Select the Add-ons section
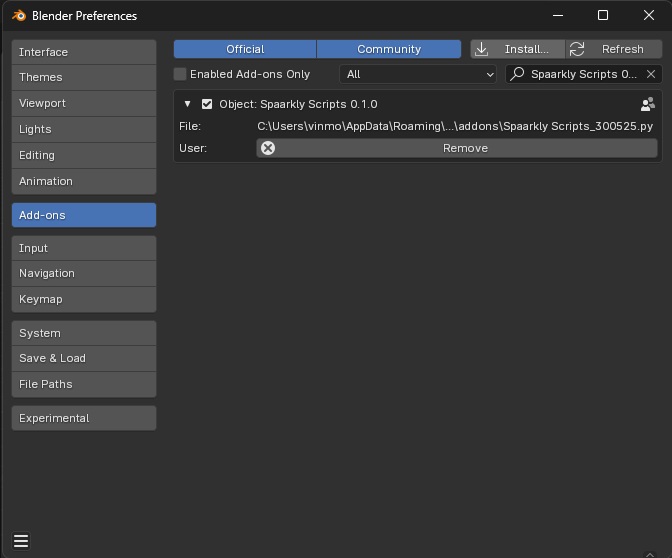 [84, 215]
